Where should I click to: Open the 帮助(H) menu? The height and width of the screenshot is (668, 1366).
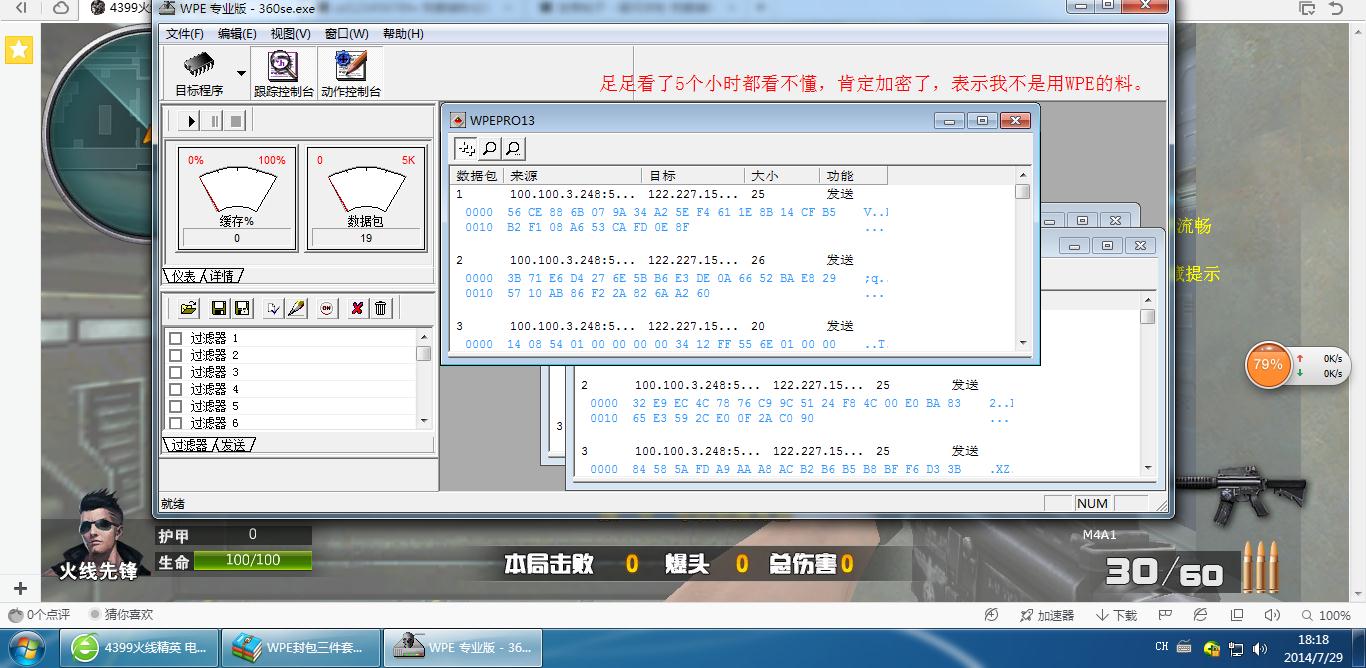403,33
